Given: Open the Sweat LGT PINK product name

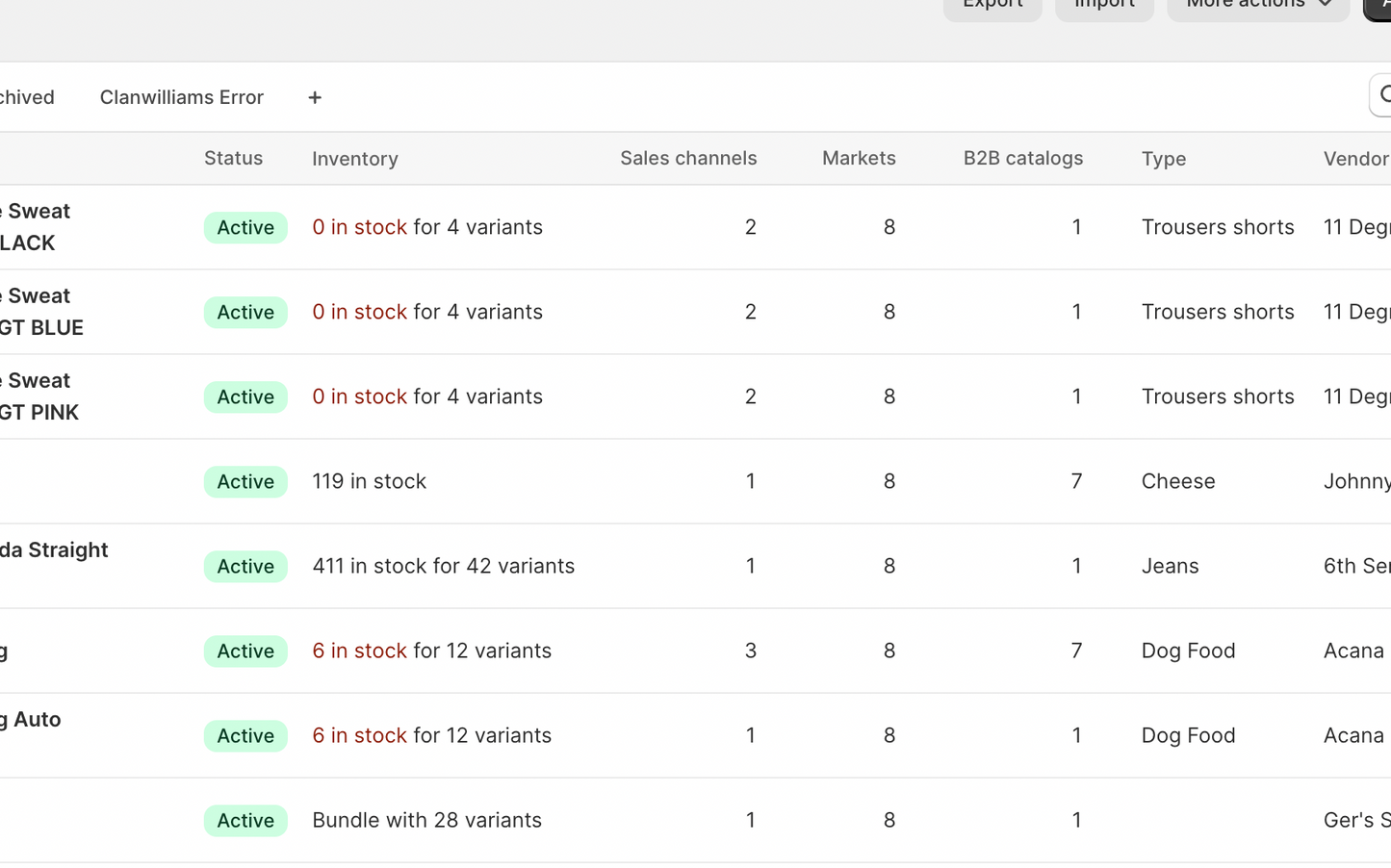Looking at the screenshot, I should coord(39,396).
